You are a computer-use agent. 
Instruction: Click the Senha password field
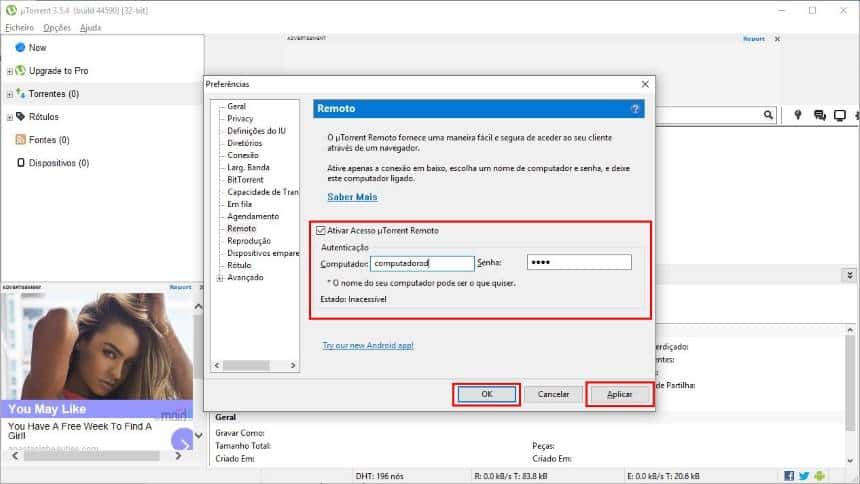[579, 262]
